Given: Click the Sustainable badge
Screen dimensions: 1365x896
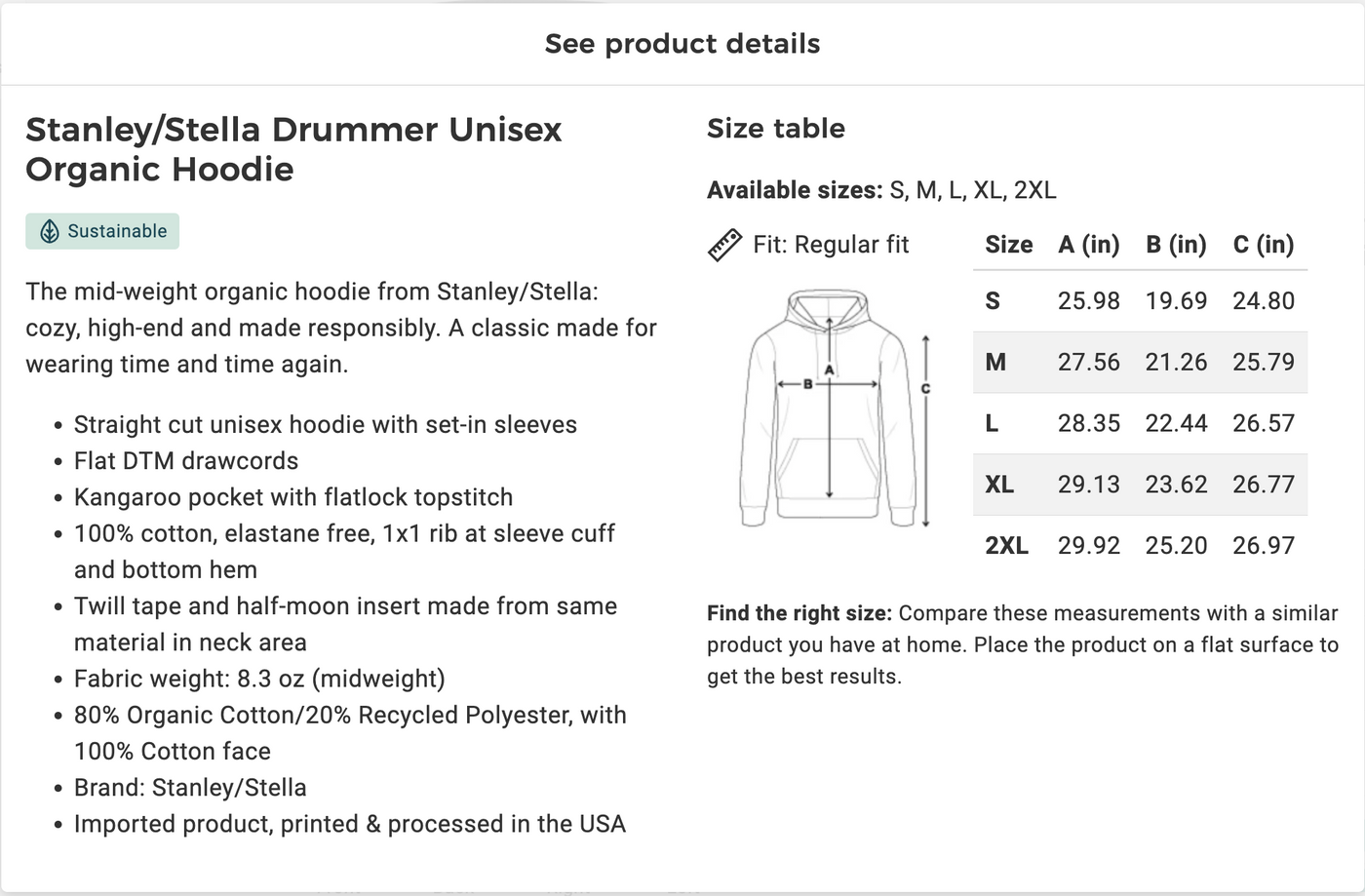Looking at the screenshot, I should point(102,231).
